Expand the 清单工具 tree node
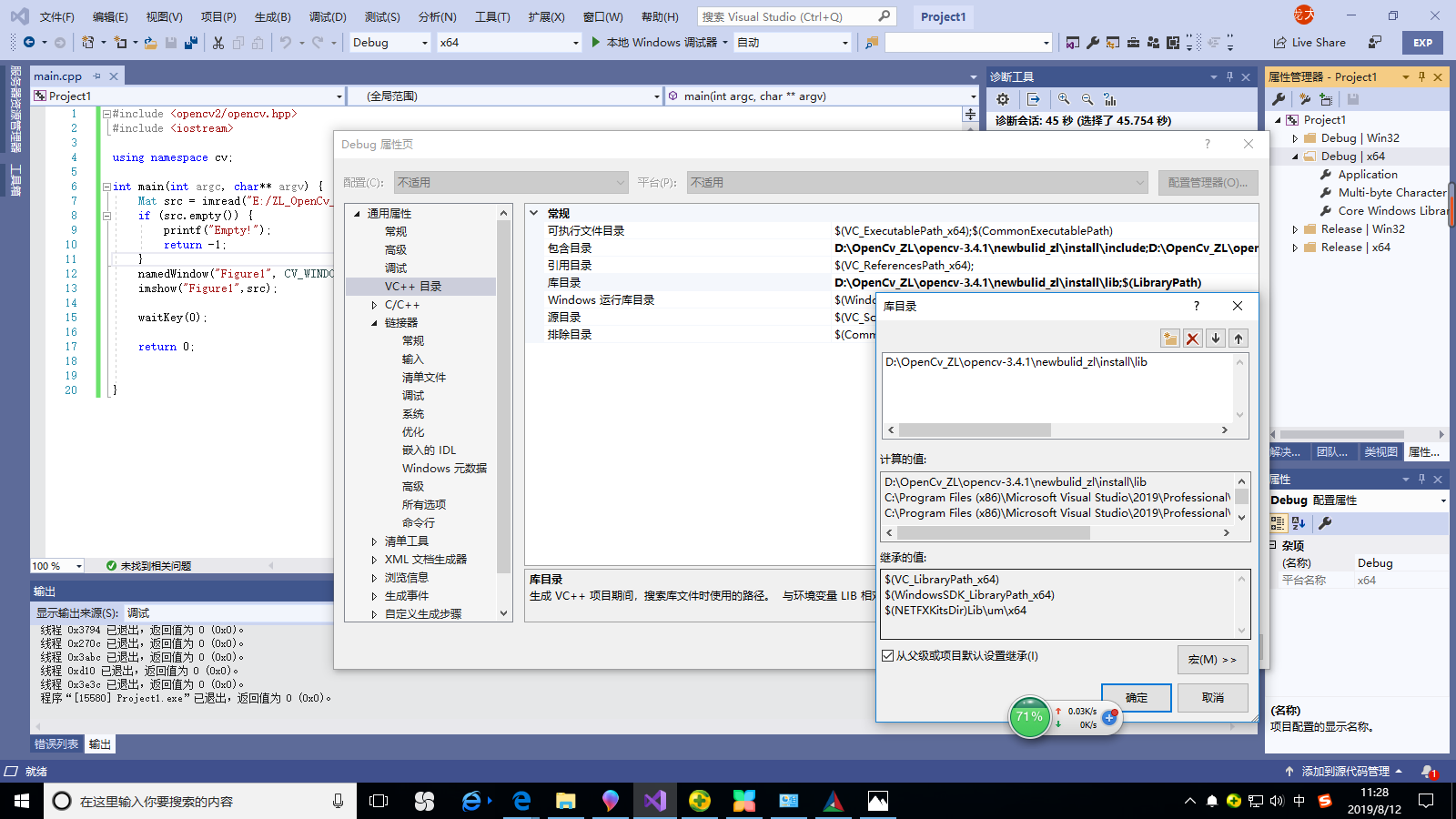The width and height of the screenshot is (1456, 819). tap(374, 541)
